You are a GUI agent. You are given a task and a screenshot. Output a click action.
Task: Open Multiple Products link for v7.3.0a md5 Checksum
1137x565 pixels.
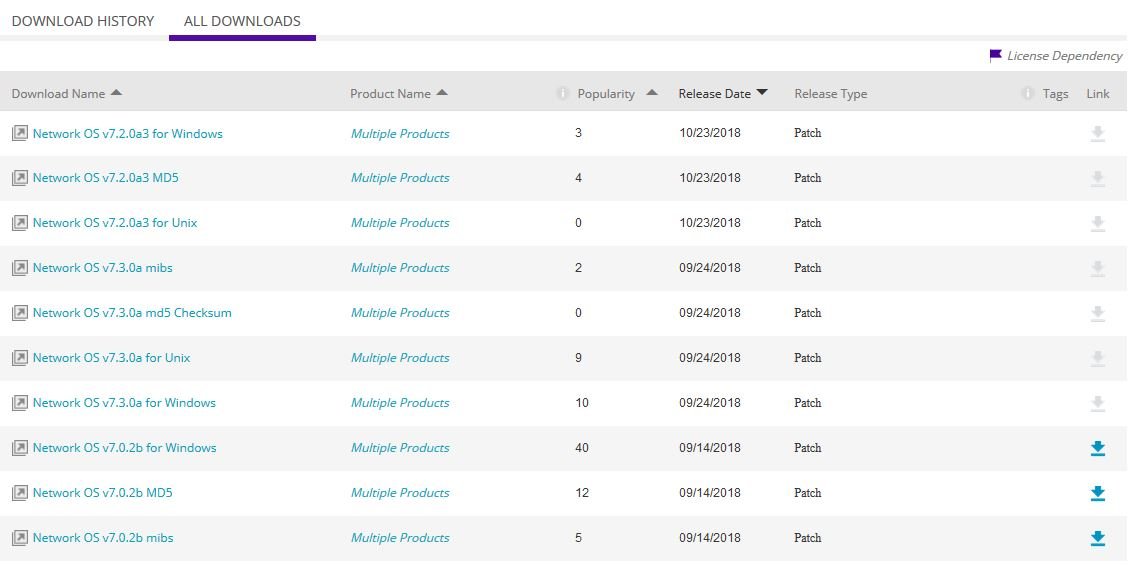(400, 313)
